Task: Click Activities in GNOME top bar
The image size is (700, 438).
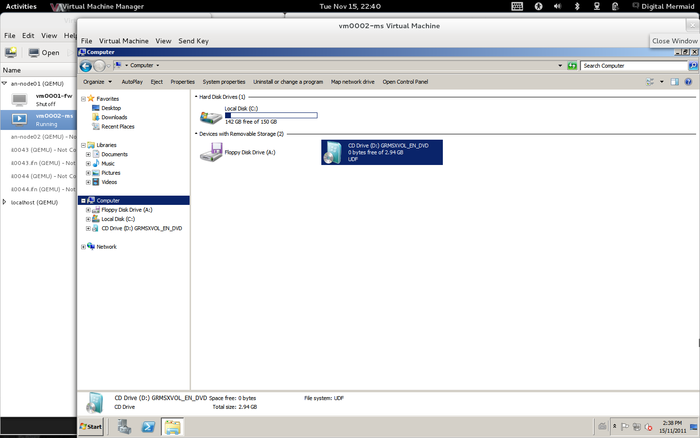Action: [21, 7]
